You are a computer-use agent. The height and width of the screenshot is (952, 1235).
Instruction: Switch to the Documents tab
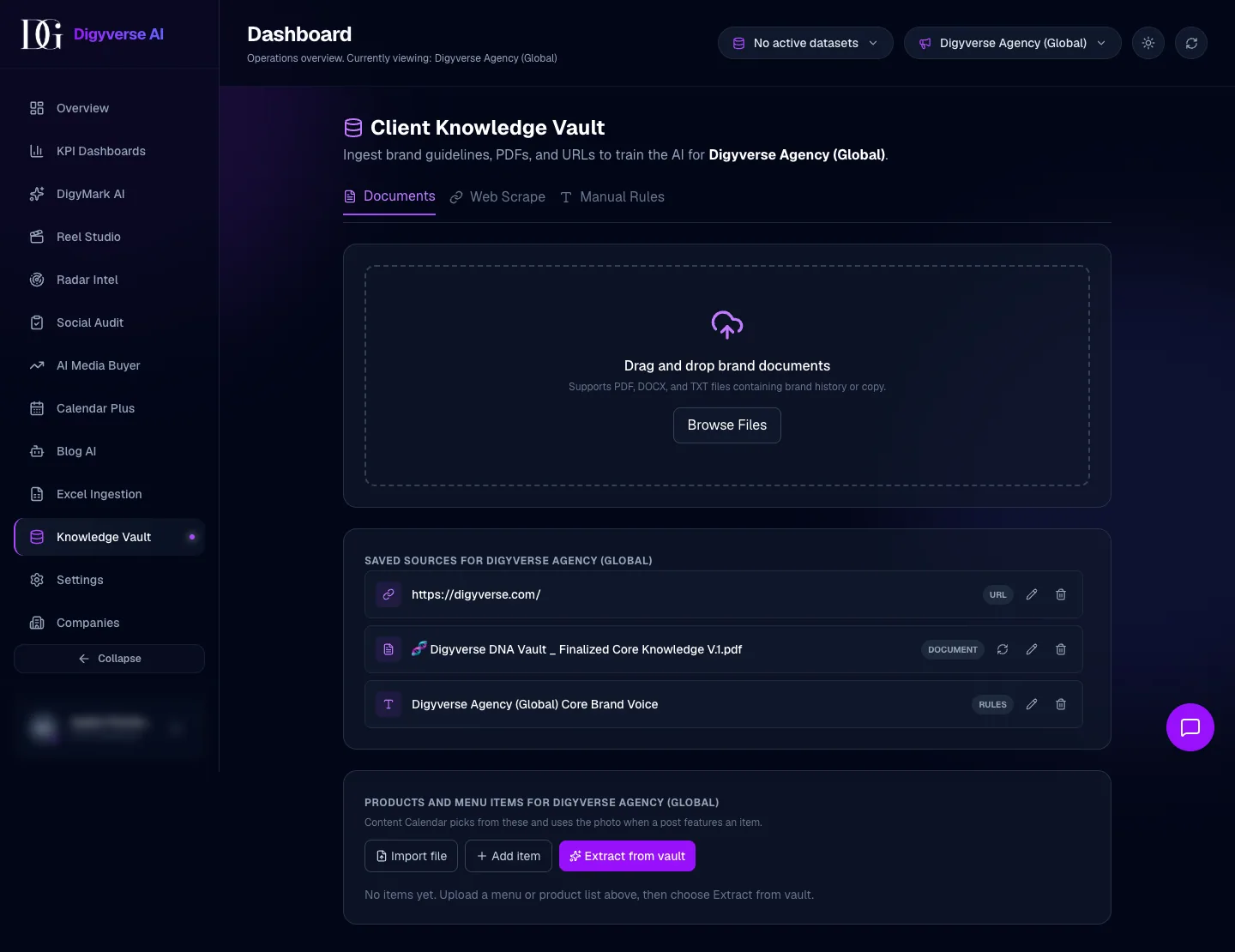(x=389, y=196)
